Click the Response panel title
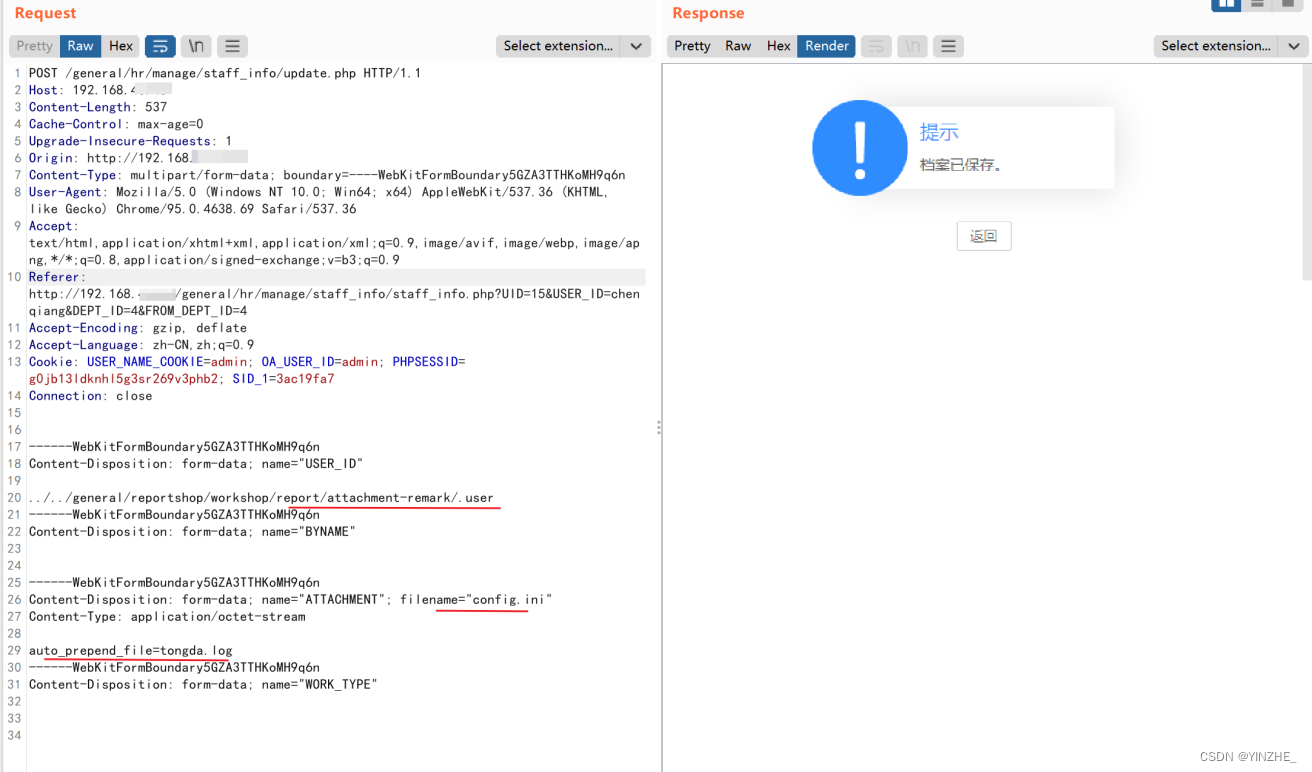The width and height of the screenshot is (1312, 772). tap(708, 13)
